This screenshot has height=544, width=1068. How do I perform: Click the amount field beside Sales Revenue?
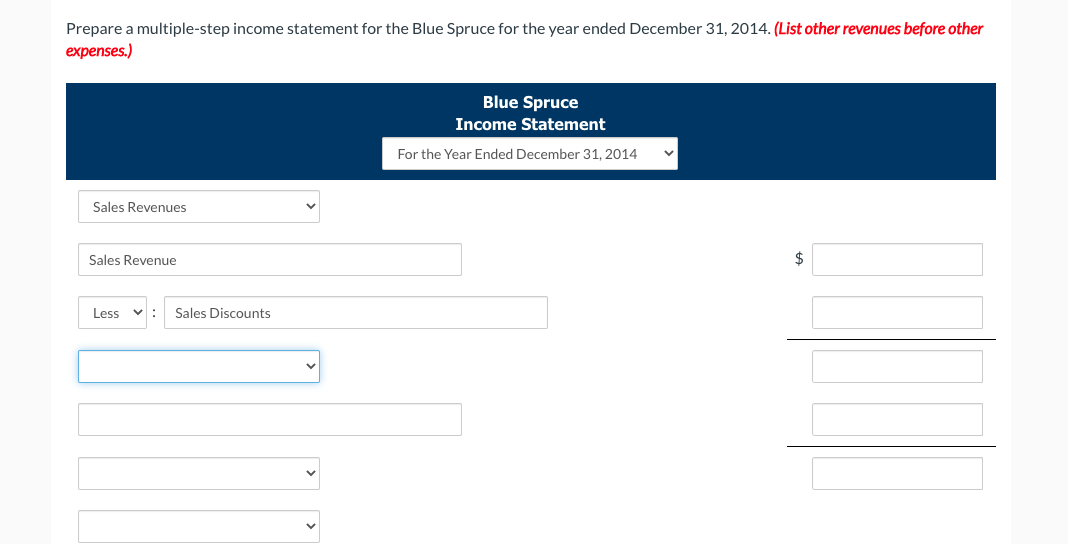click(897, 260)
